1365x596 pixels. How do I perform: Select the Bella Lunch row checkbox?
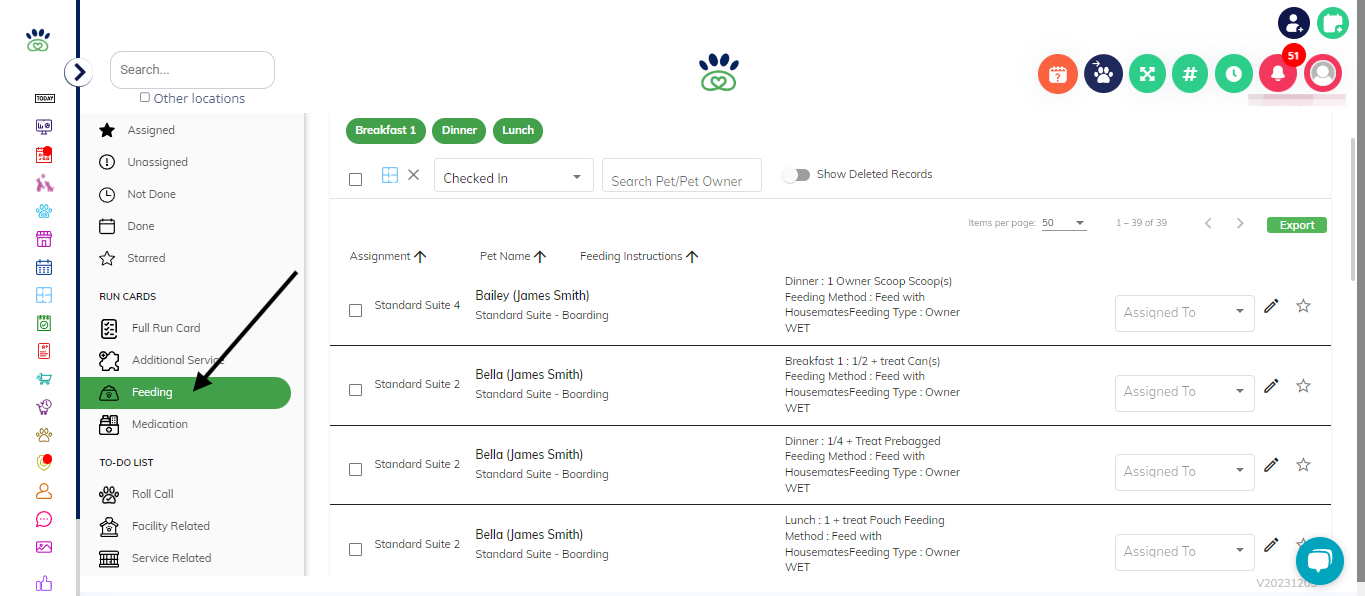coord(356,550)
